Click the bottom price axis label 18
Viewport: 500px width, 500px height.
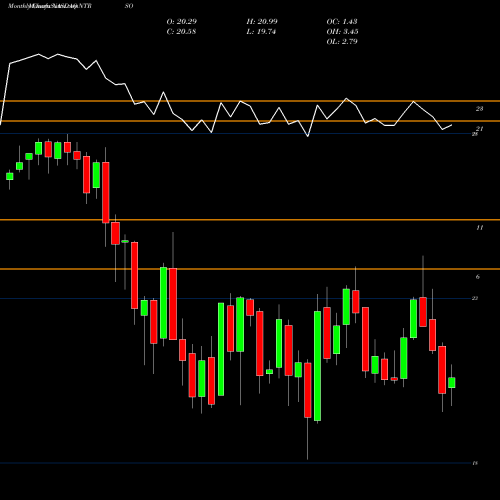pos(475,463)
